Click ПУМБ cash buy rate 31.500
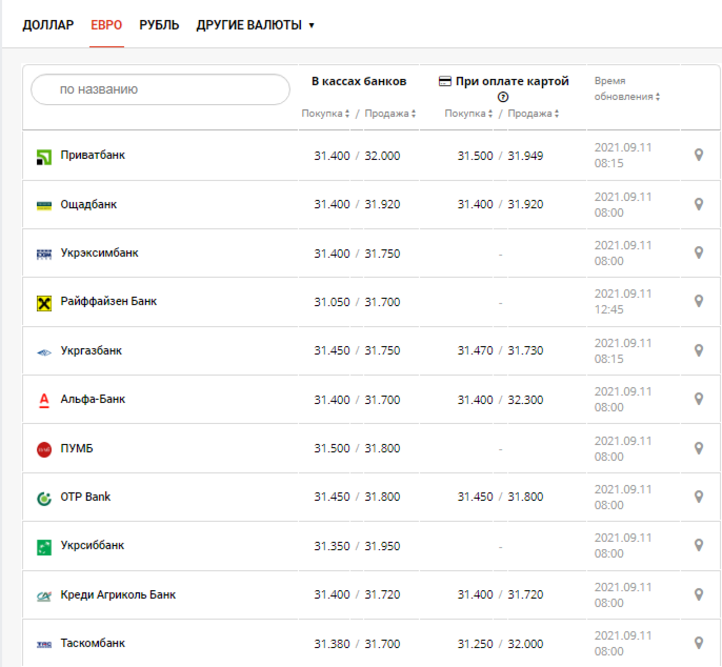The height and width of the screenshot is (667, 722). 332,448
